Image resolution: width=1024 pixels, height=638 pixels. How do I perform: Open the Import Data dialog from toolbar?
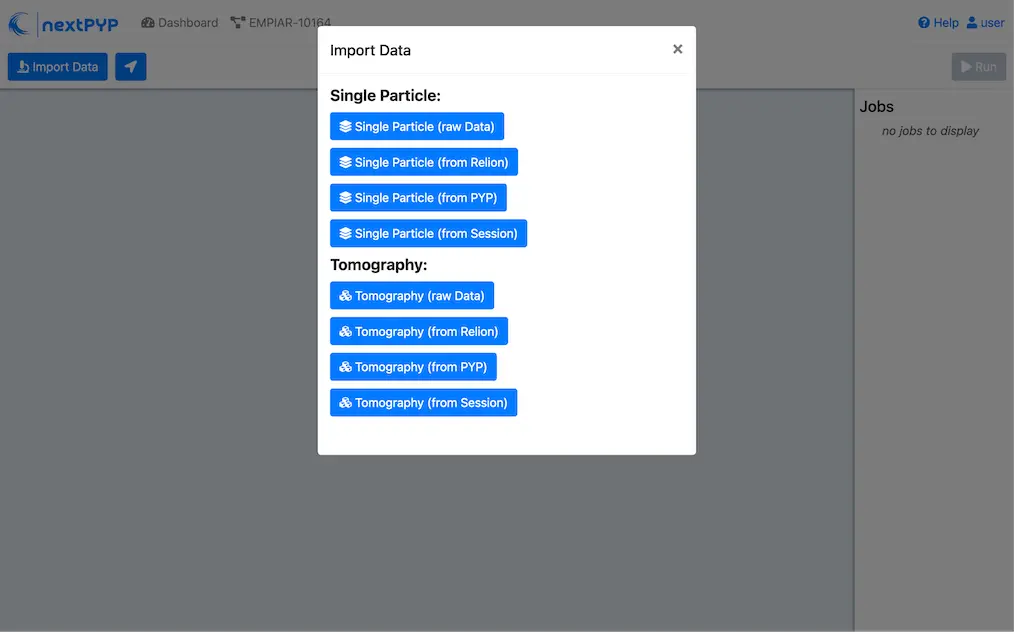click(x=57, y=66)
